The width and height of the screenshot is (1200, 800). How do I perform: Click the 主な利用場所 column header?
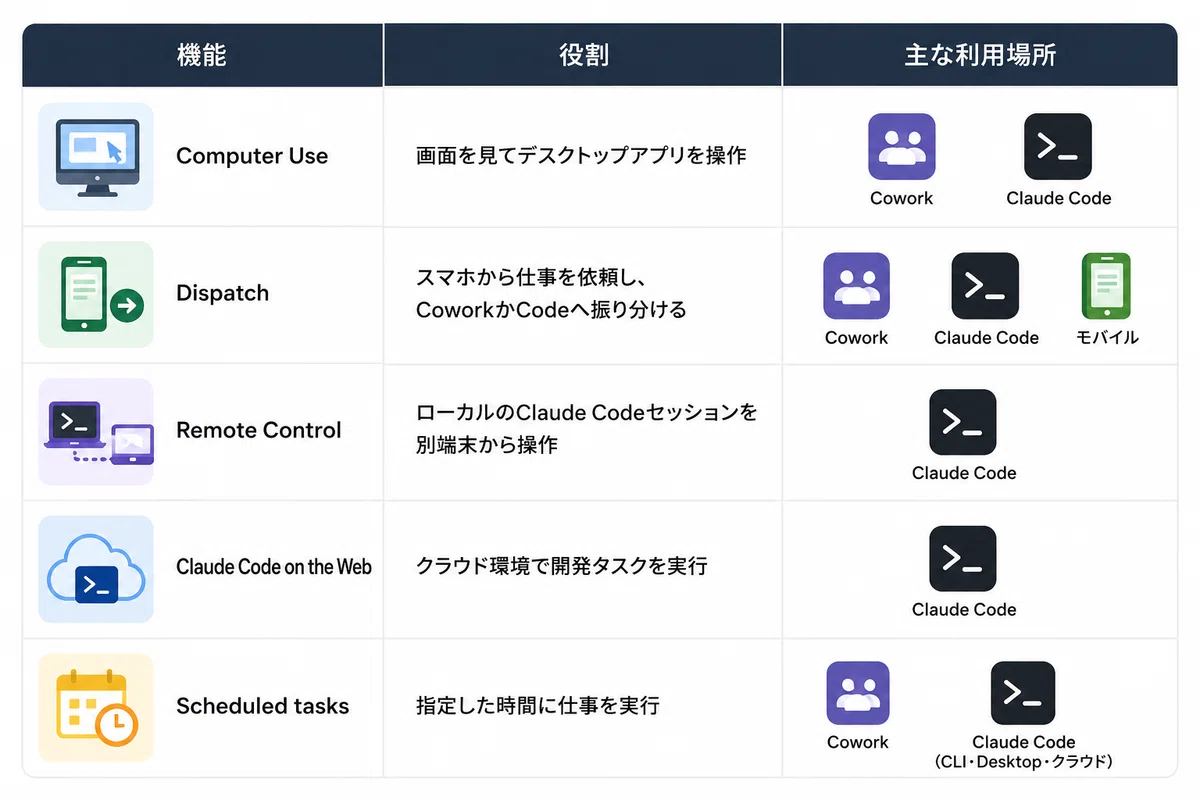[x=980, y=55]
